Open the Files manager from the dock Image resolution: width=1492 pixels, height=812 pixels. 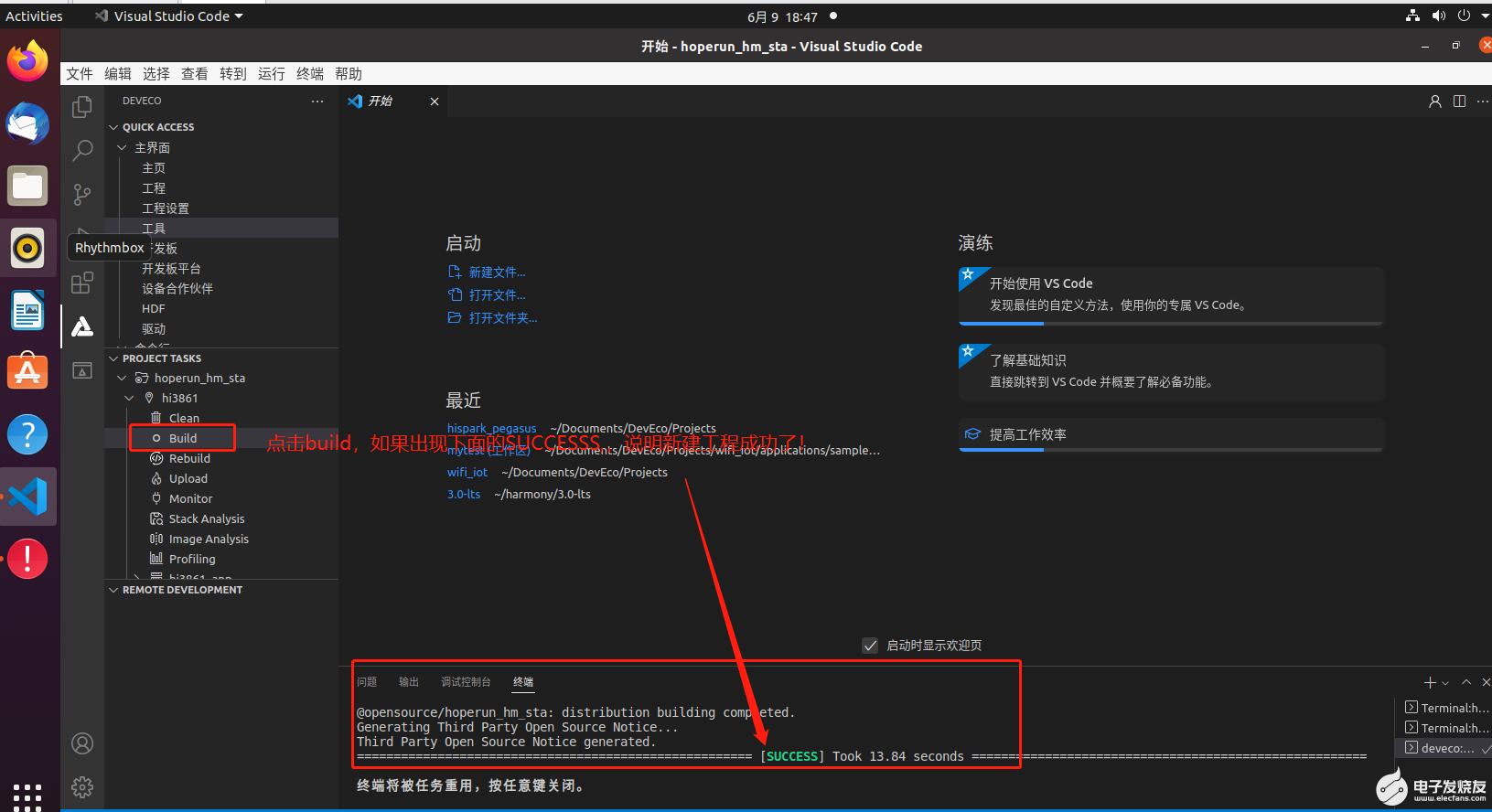[27, 186]
